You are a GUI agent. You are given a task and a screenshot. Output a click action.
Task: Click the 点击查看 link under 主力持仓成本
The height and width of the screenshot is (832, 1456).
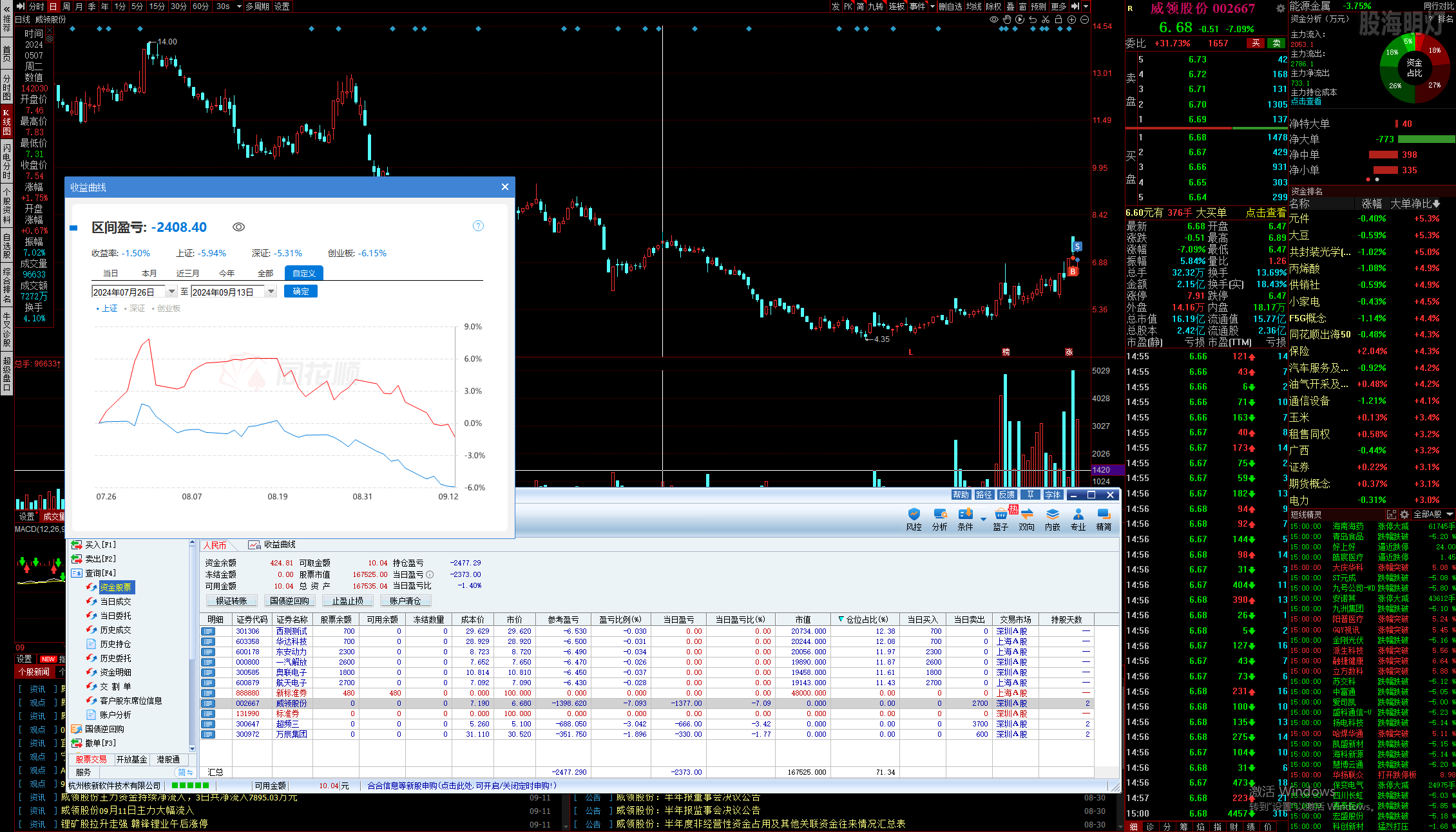pyautogui.click(x=1306, y=101)
